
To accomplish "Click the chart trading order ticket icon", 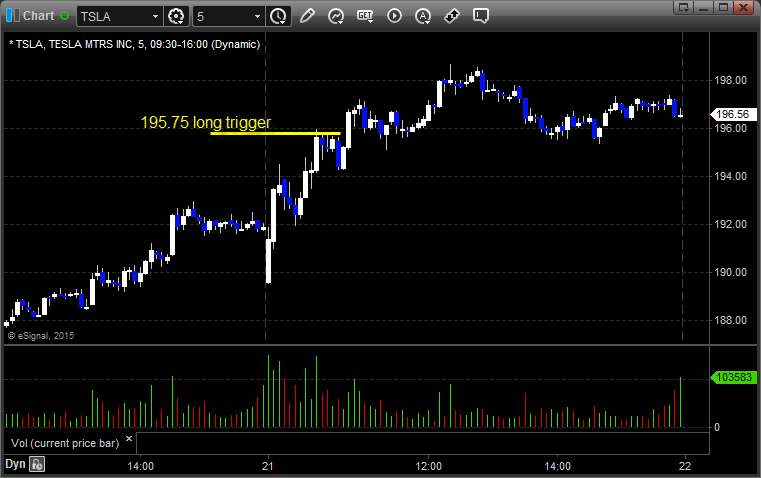I will [452, 16].
